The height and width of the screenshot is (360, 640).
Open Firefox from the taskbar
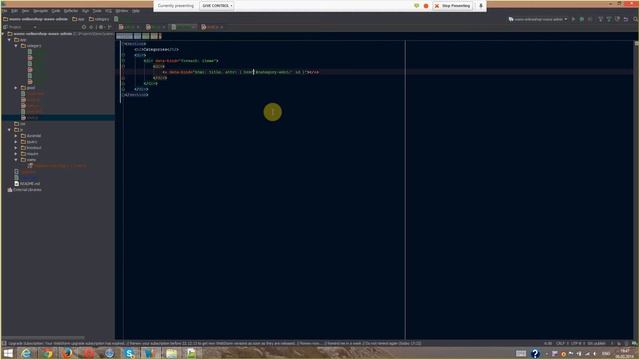pos(68,353)
